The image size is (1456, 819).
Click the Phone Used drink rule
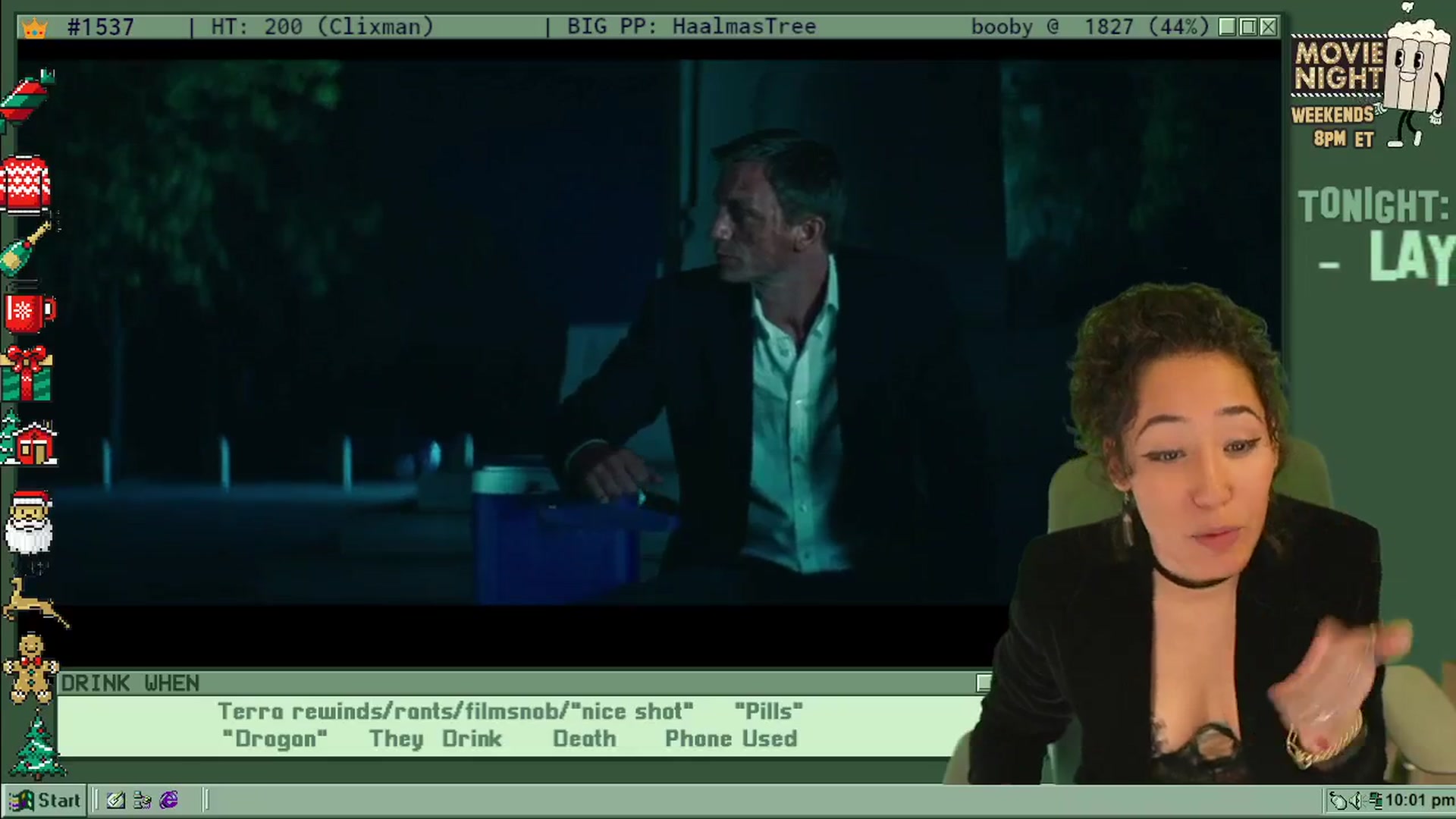click(x=731, y=739)
